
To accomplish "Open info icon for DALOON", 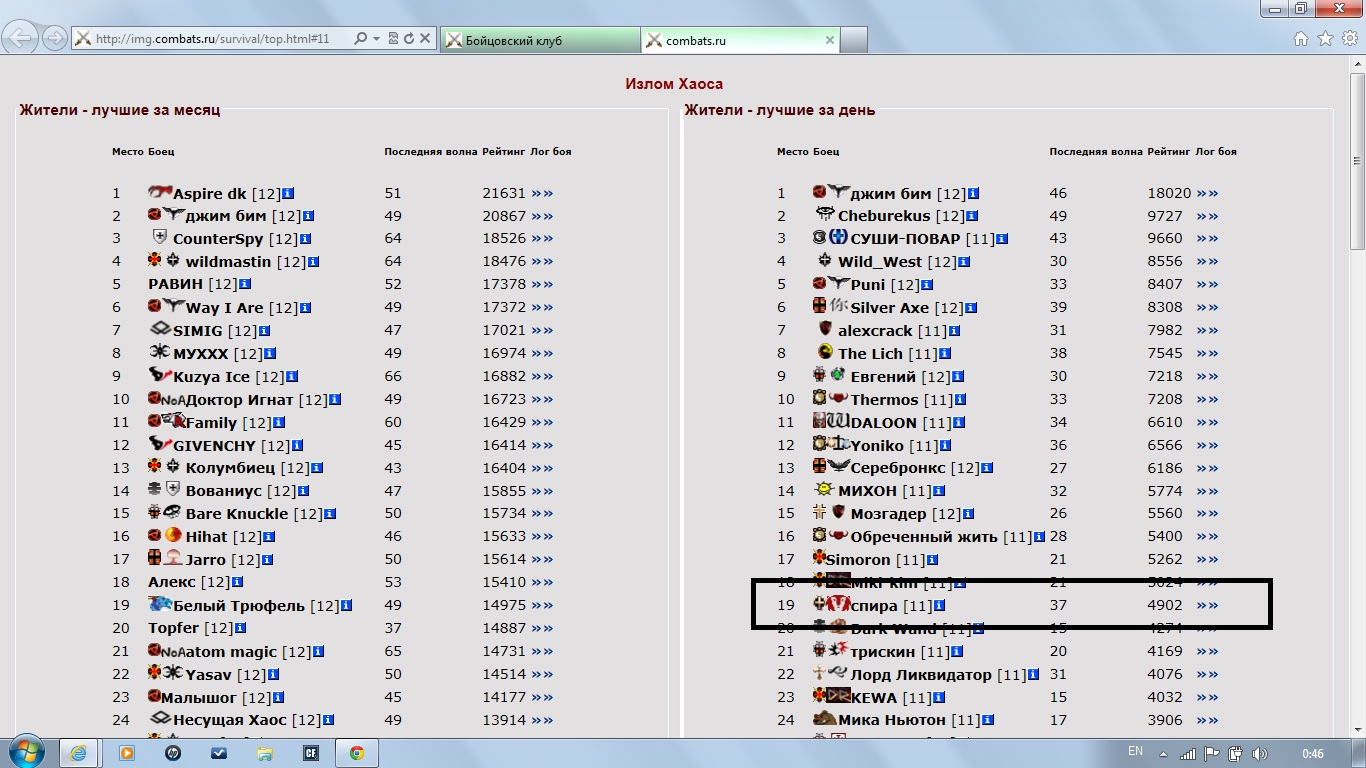I will tap(958, 423).
